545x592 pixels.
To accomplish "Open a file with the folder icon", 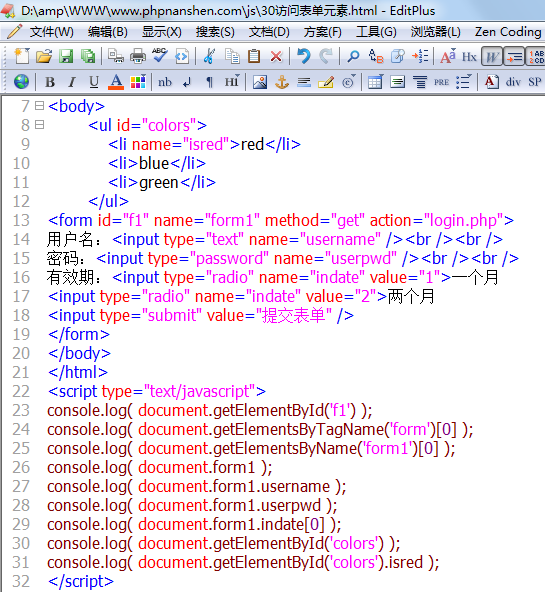I will coord(44,57).
